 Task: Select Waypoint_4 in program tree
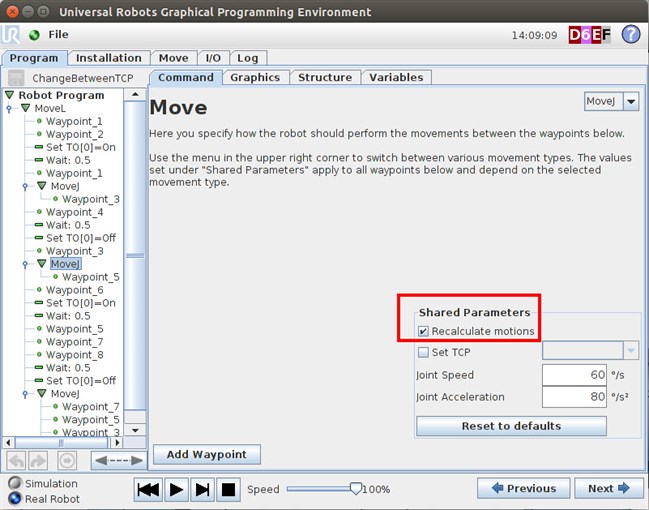[75, 212]
